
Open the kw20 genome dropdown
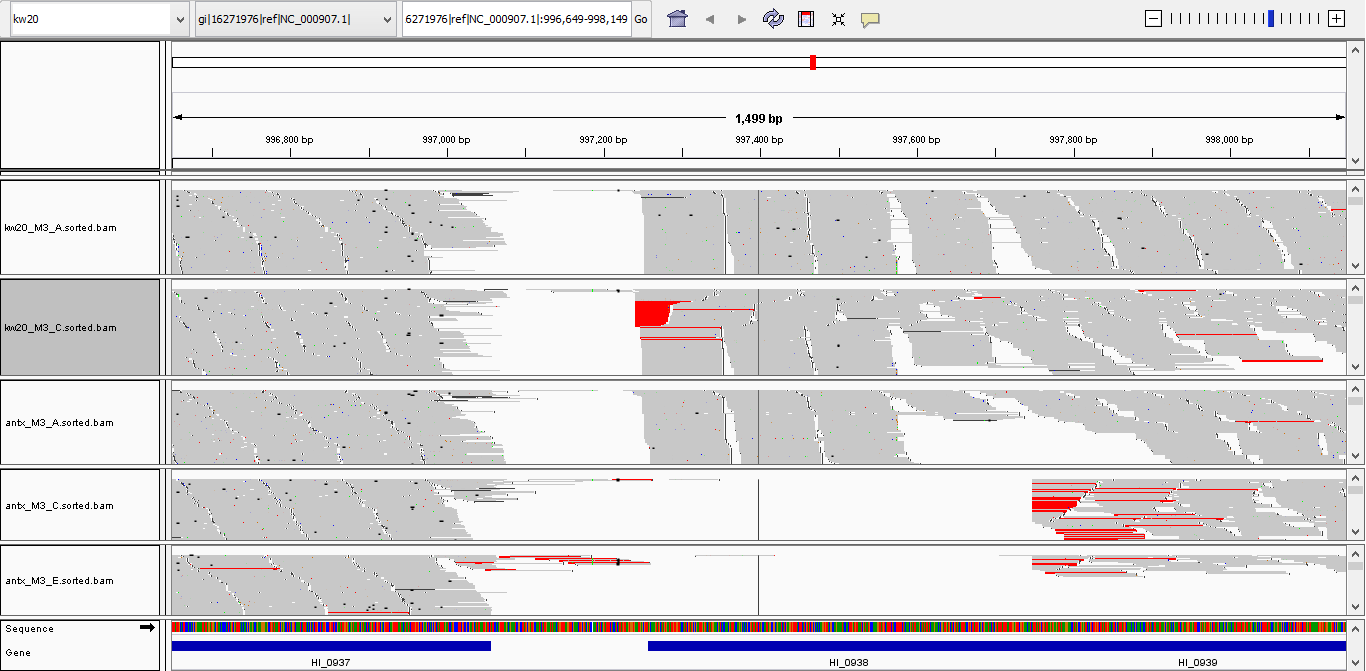click(98, 19)
